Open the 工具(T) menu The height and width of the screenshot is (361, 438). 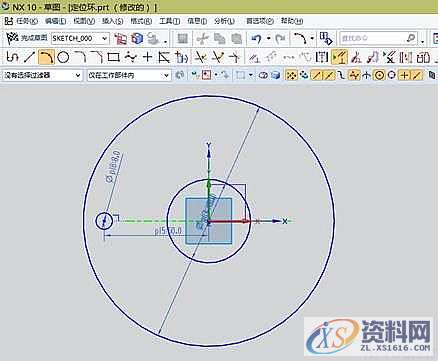pyautogui.click(x=169, y=21)
